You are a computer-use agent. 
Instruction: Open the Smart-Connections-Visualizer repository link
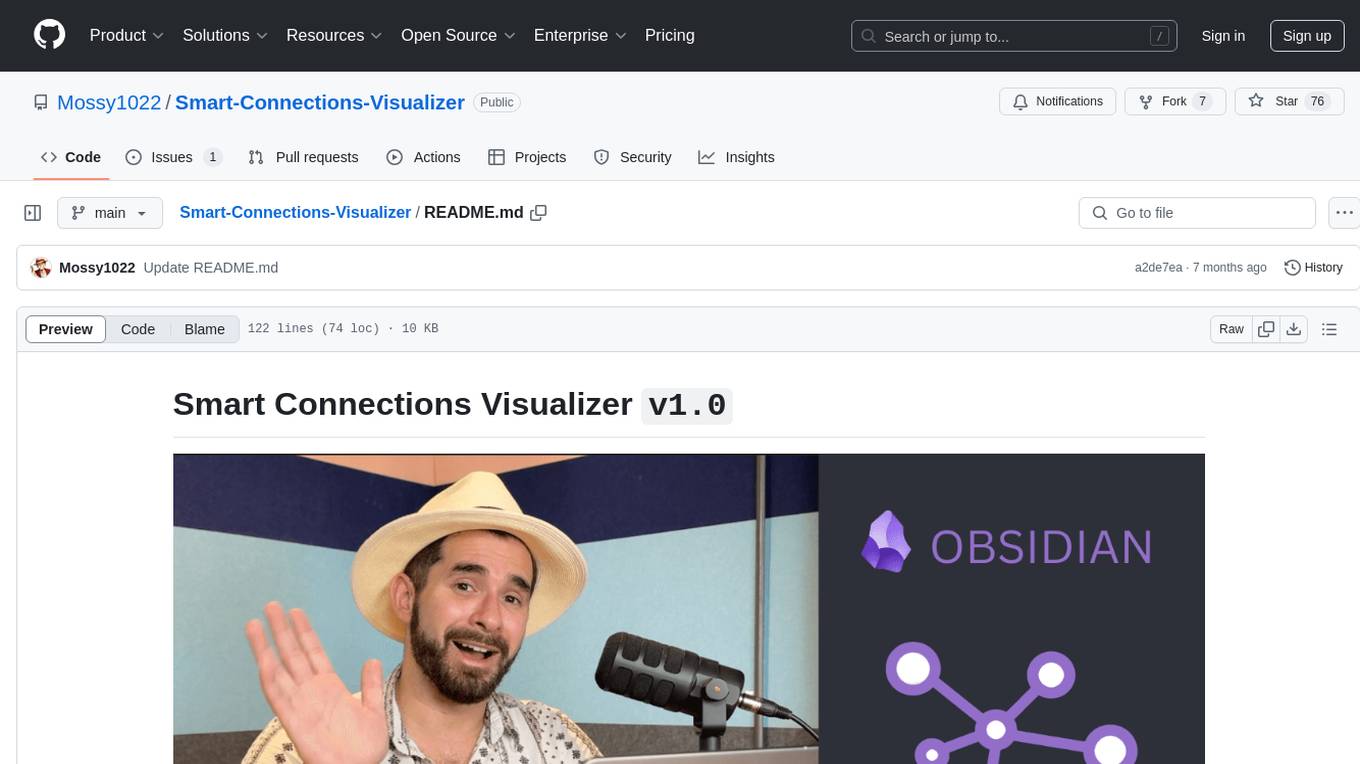[x=320, y=102]
